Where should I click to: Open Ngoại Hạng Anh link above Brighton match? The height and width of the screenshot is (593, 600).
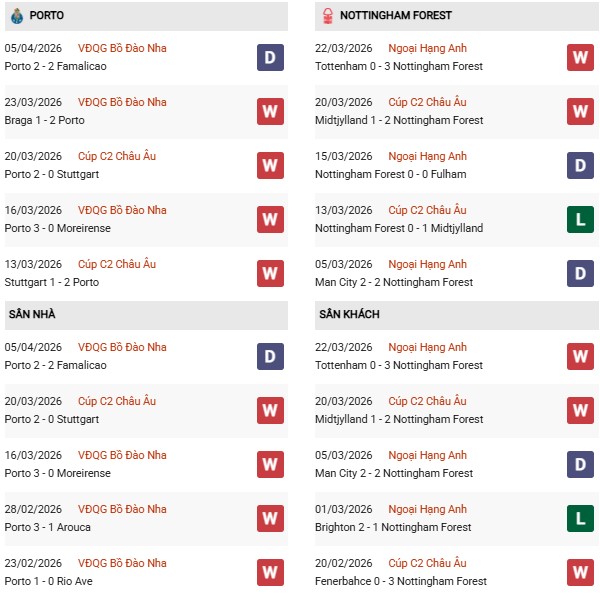tap(428, 509)
